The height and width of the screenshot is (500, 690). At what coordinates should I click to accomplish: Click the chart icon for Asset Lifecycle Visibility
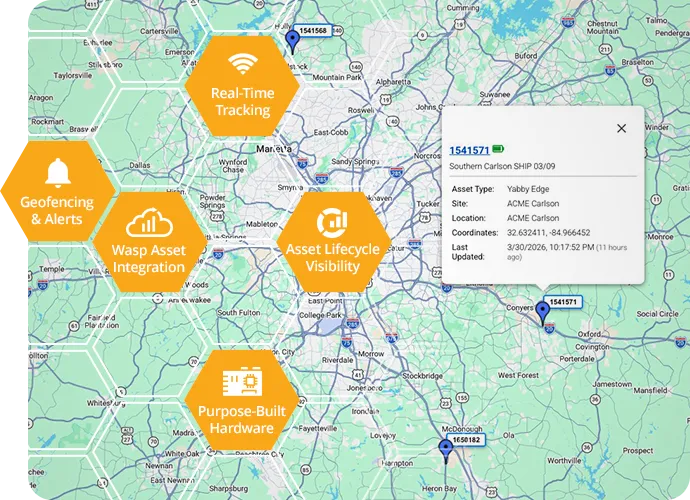click(x=330, y=221)
